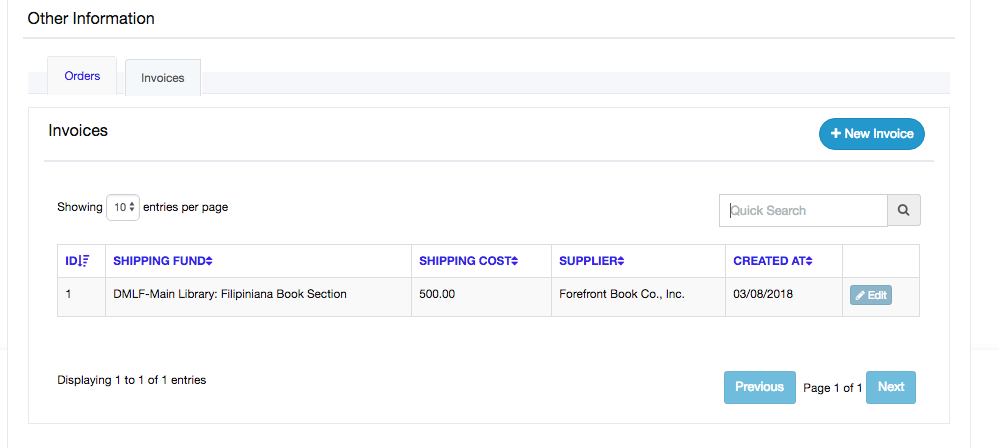Sort by ID column sort icon
Screen dimensions: 999x448
84,261
